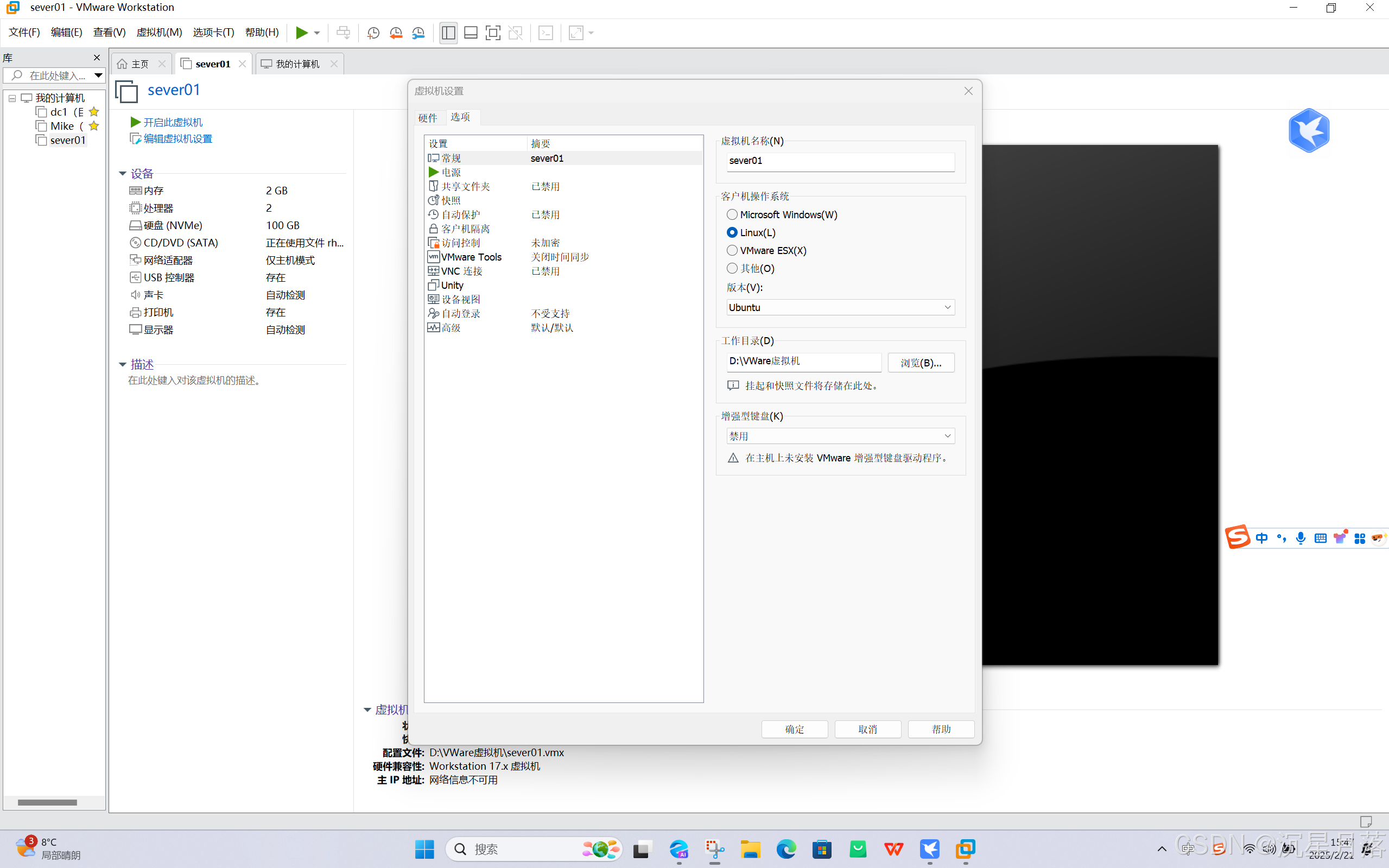This screenshot has height=868, width=1389.
Task: Choose the 其他(O) guest OS option
Action: pos(732,268)
